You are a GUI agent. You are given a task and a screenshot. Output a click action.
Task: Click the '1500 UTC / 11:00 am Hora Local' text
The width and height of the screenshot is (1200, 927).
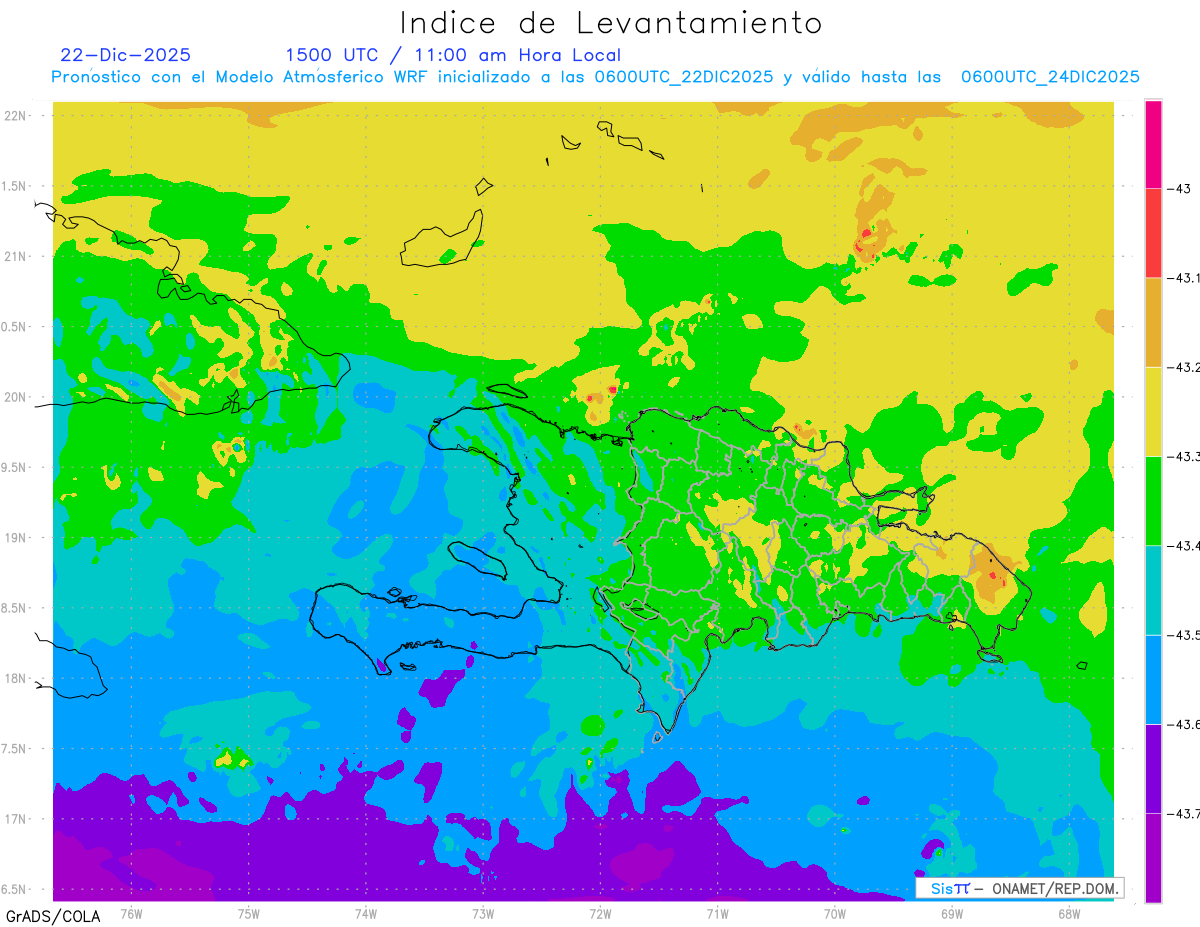click(x=453, y=56)
